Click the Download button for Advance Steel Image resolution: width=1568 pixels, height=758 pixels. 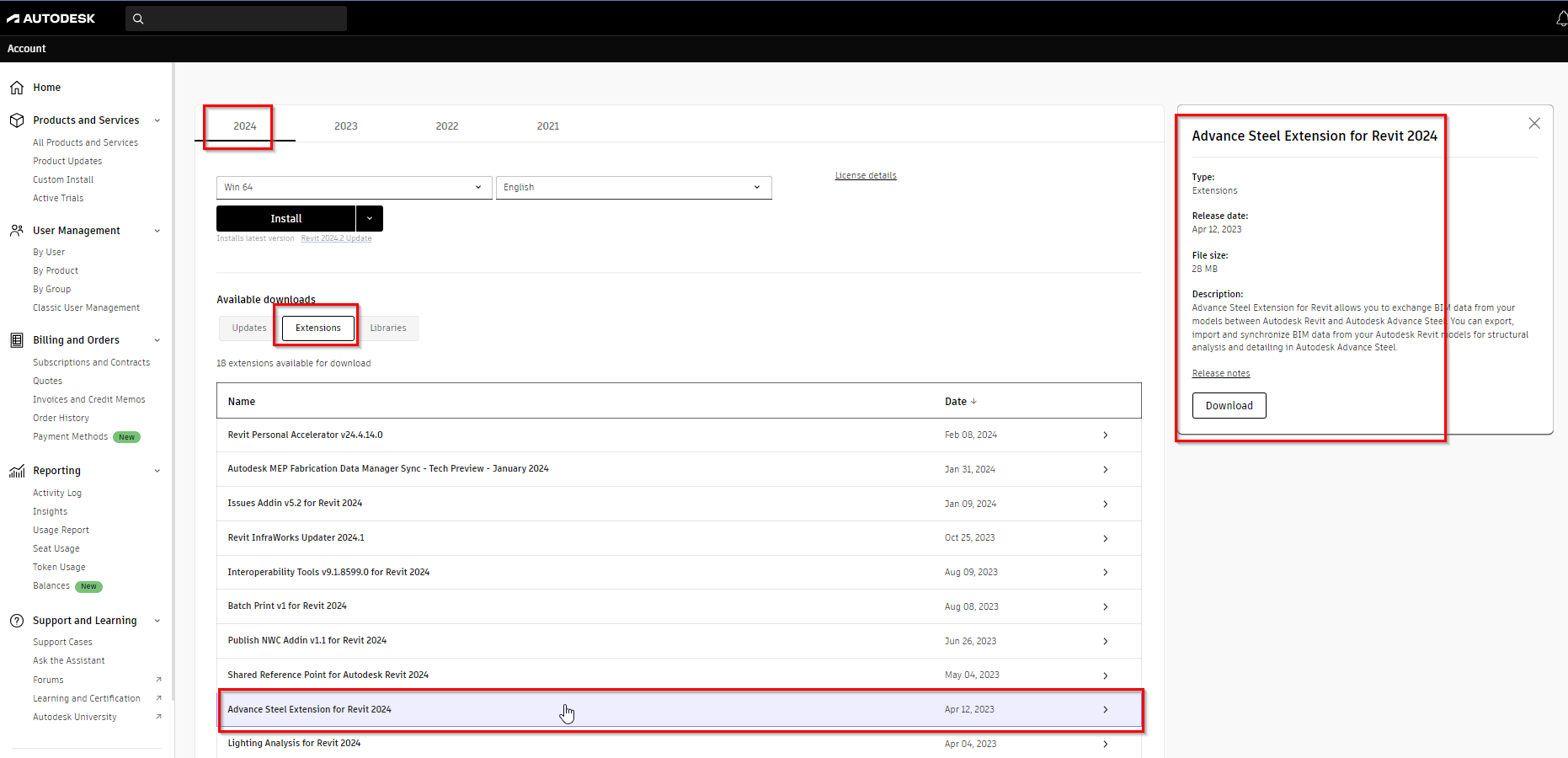[x=1229, y=405]
